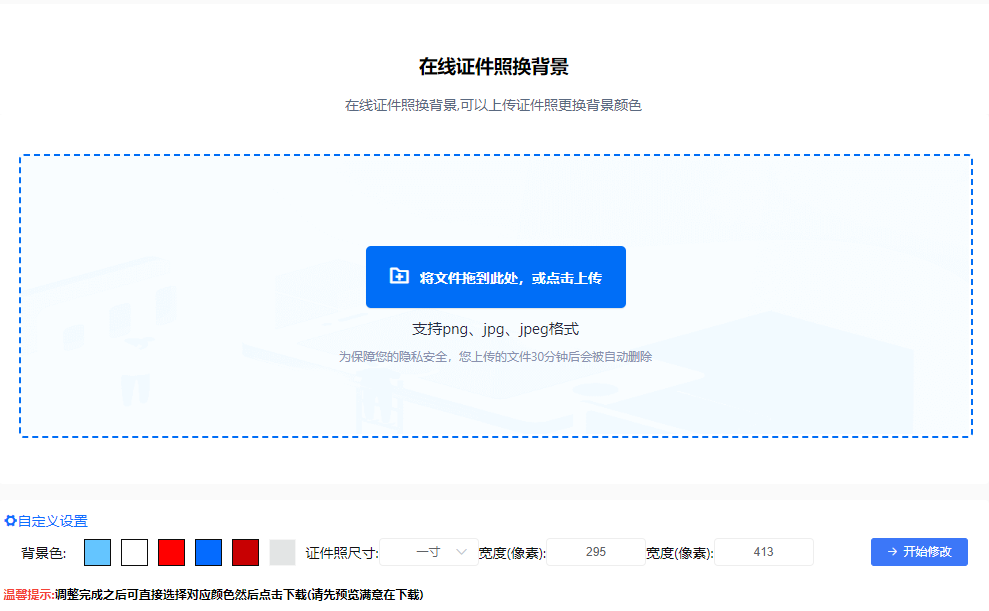The height and width of the screenshot is (611, 989).
Task: Expand the size selector via its chevron arrow
Action: tap(461, 551)
